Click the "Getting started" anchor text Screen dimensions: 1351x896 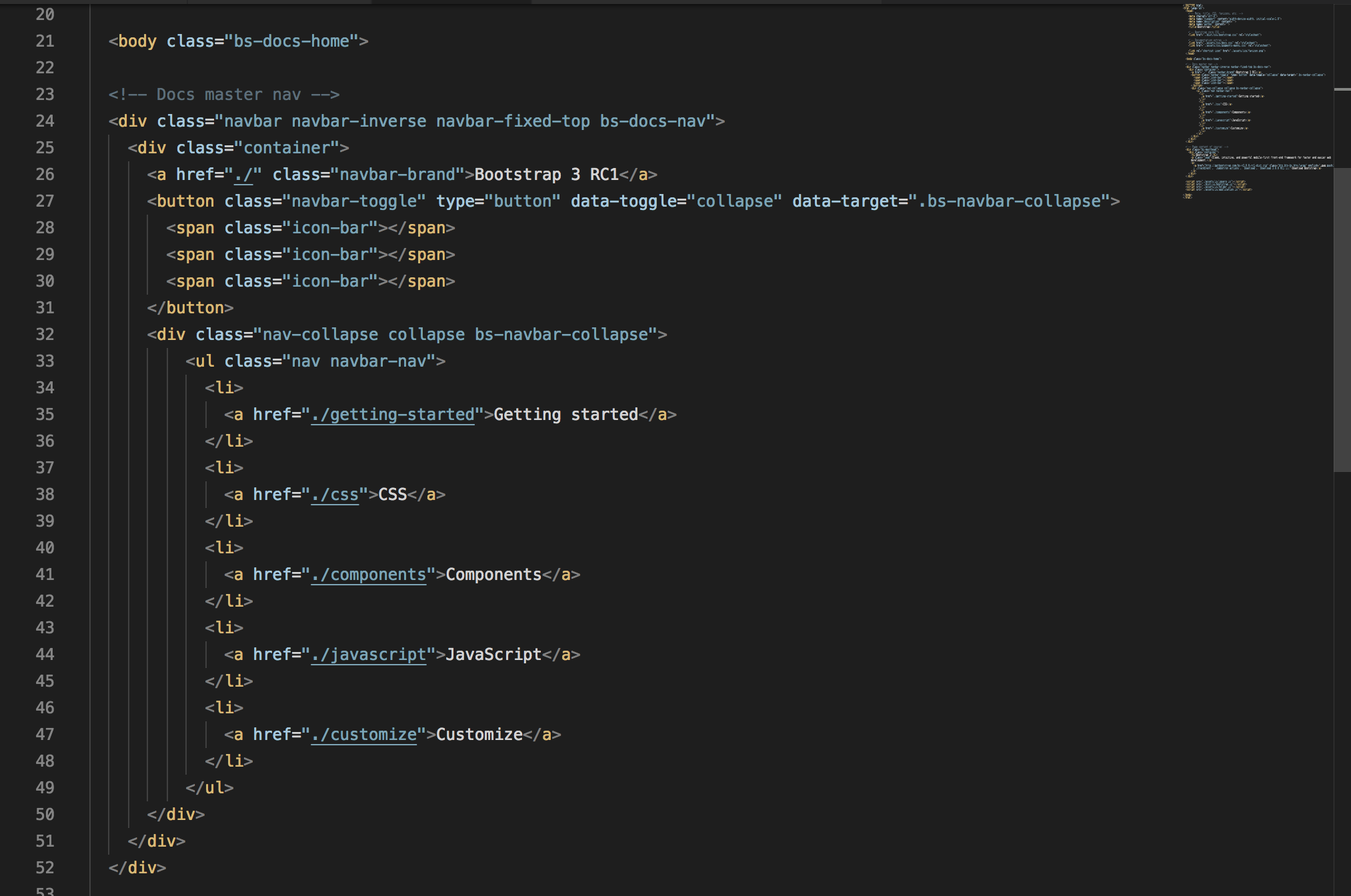coord(565,415)
